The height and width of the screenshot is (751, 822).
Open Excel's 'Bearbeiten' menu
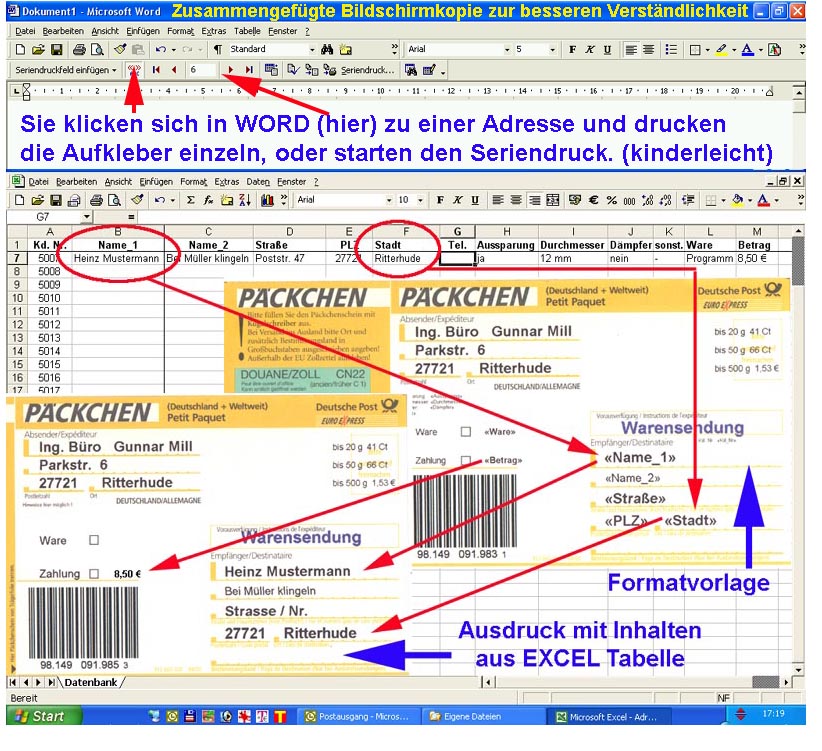tap(77, 182)
